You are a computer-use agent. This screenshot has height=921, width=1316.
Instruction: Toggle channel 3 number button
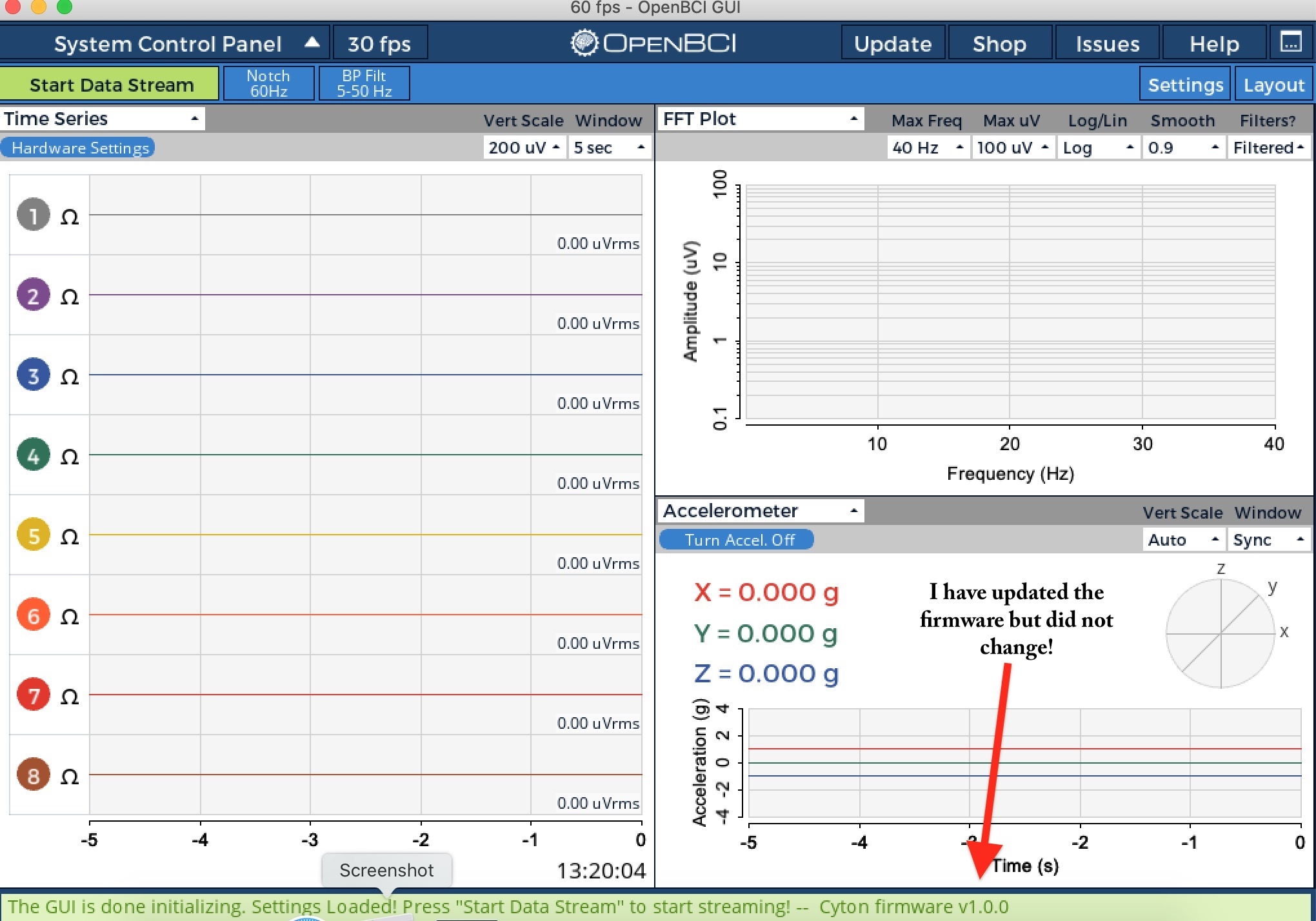pyautogui.click(x=34, y=375)
